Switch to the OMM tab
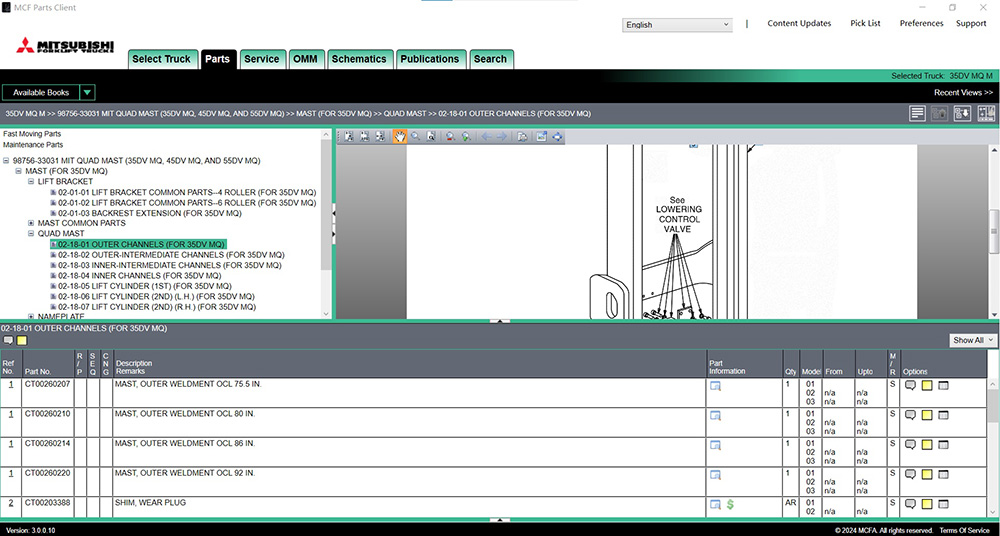Screen dimensions: 1000x536 305,59
